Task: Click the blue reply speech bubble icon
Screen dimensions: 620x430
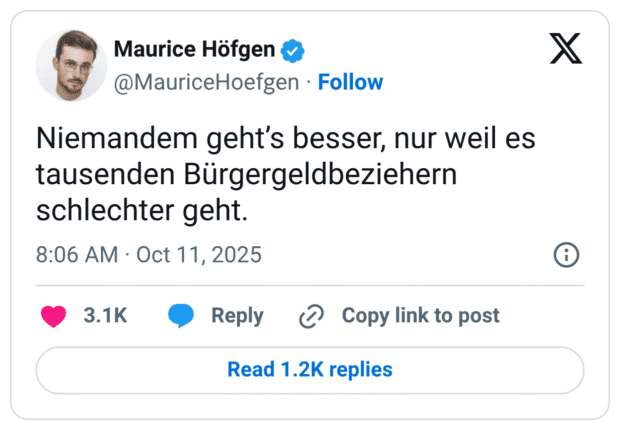Action: tap(181, 316)
